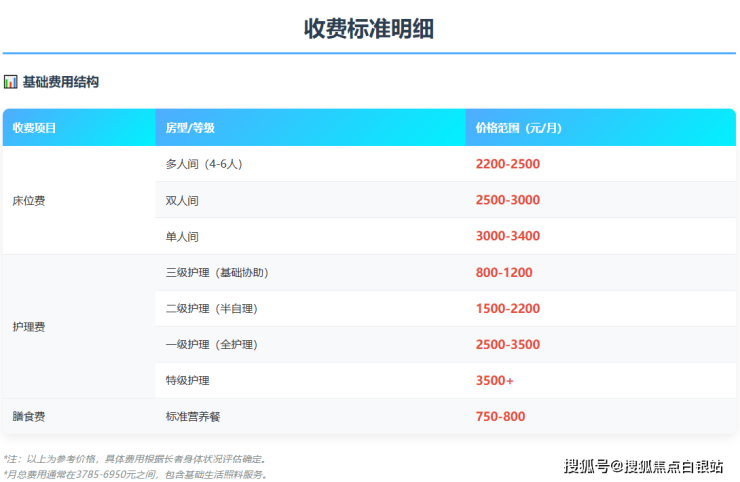Click the 收费标准明细 page title
This screenshot has width=740, height=482.
click(x=369, y=29)
